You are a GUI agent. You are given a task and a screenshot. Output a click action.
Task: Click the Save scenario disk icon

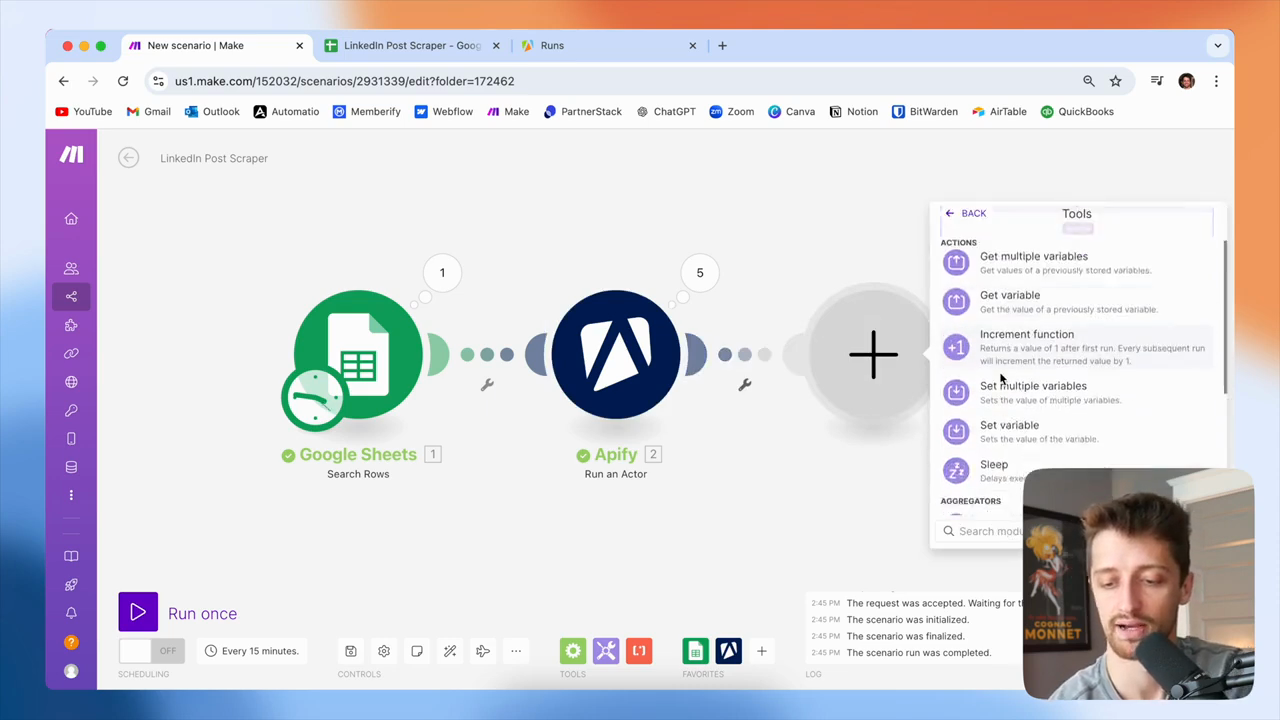coord(351,651)
